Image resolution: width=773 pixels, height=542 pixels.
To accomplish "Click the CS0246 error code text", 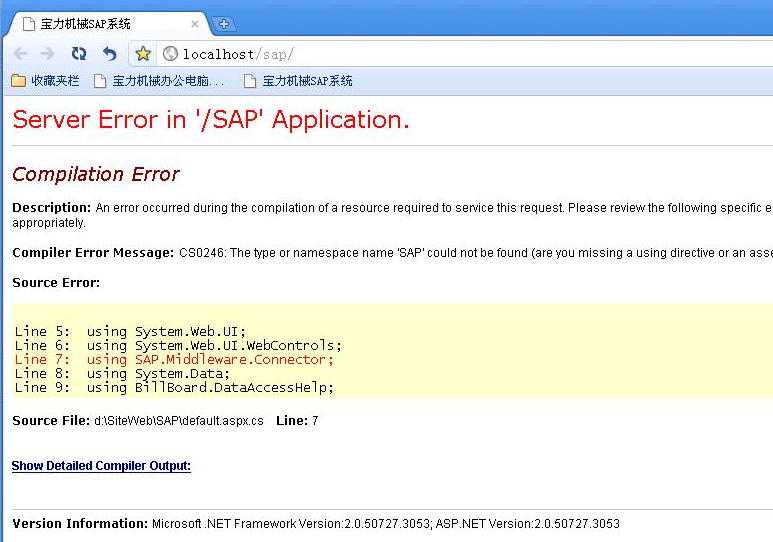I will (201, 253).
